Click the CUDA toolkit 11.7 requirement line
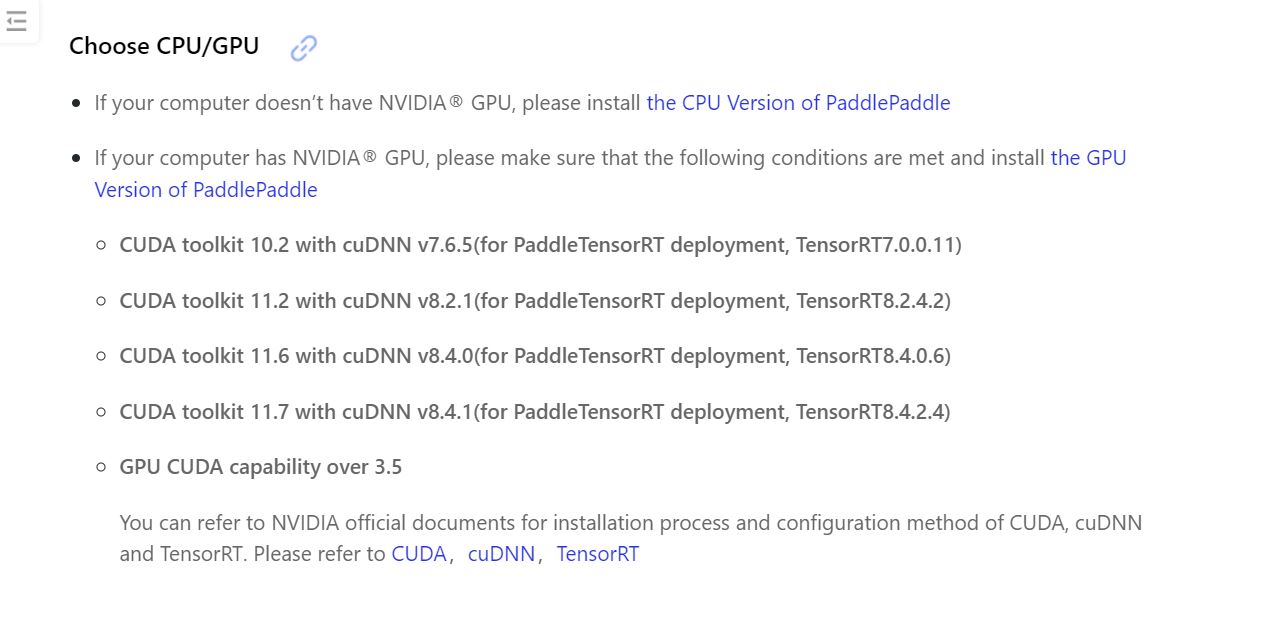 [x=535, y=412]
